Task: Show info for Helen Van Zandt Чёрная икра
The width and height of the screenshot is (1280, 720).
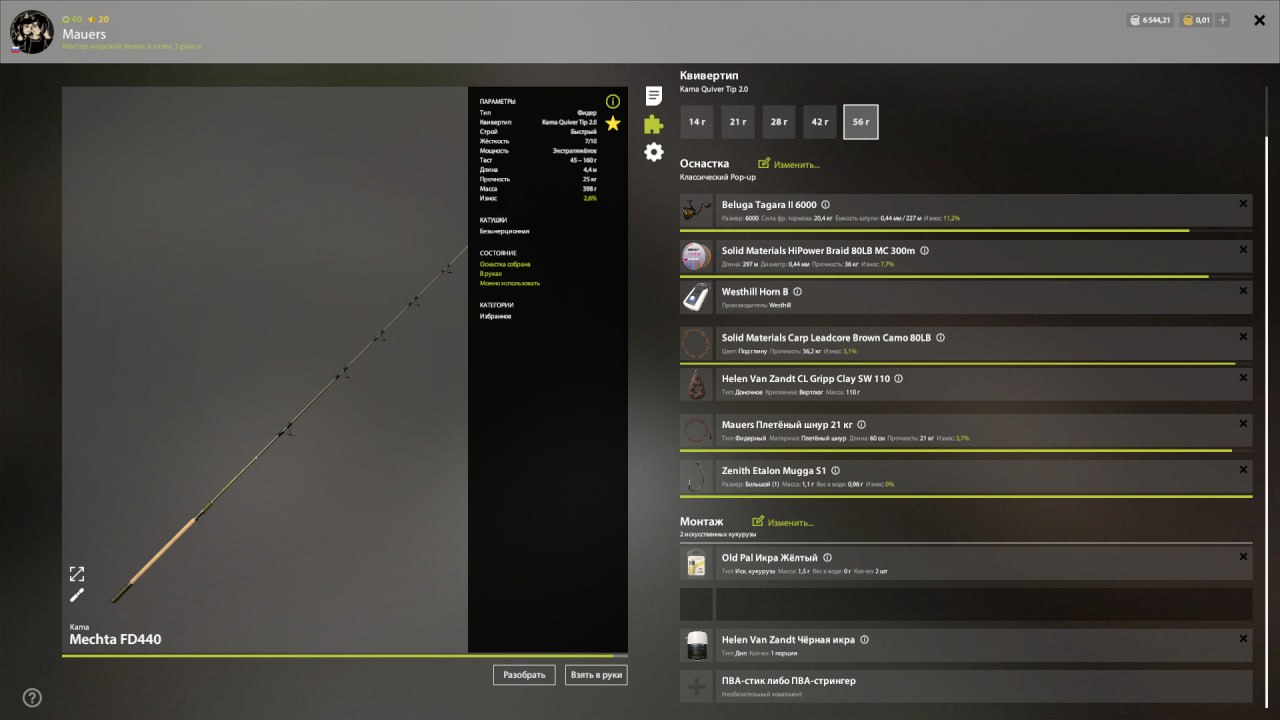Action: coord(864,640)
